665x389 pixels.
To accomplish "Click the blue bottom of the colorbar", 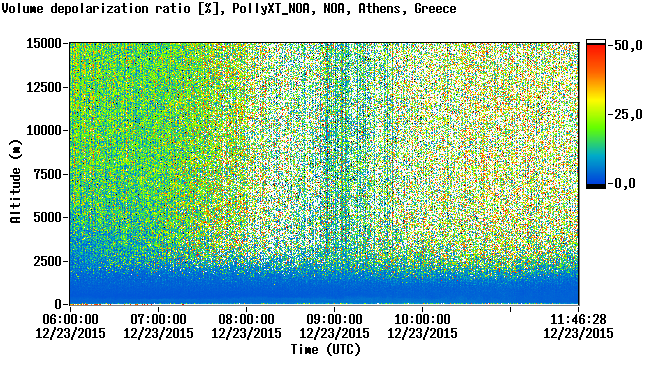I will pyautogui.click(x=596, y=174).
